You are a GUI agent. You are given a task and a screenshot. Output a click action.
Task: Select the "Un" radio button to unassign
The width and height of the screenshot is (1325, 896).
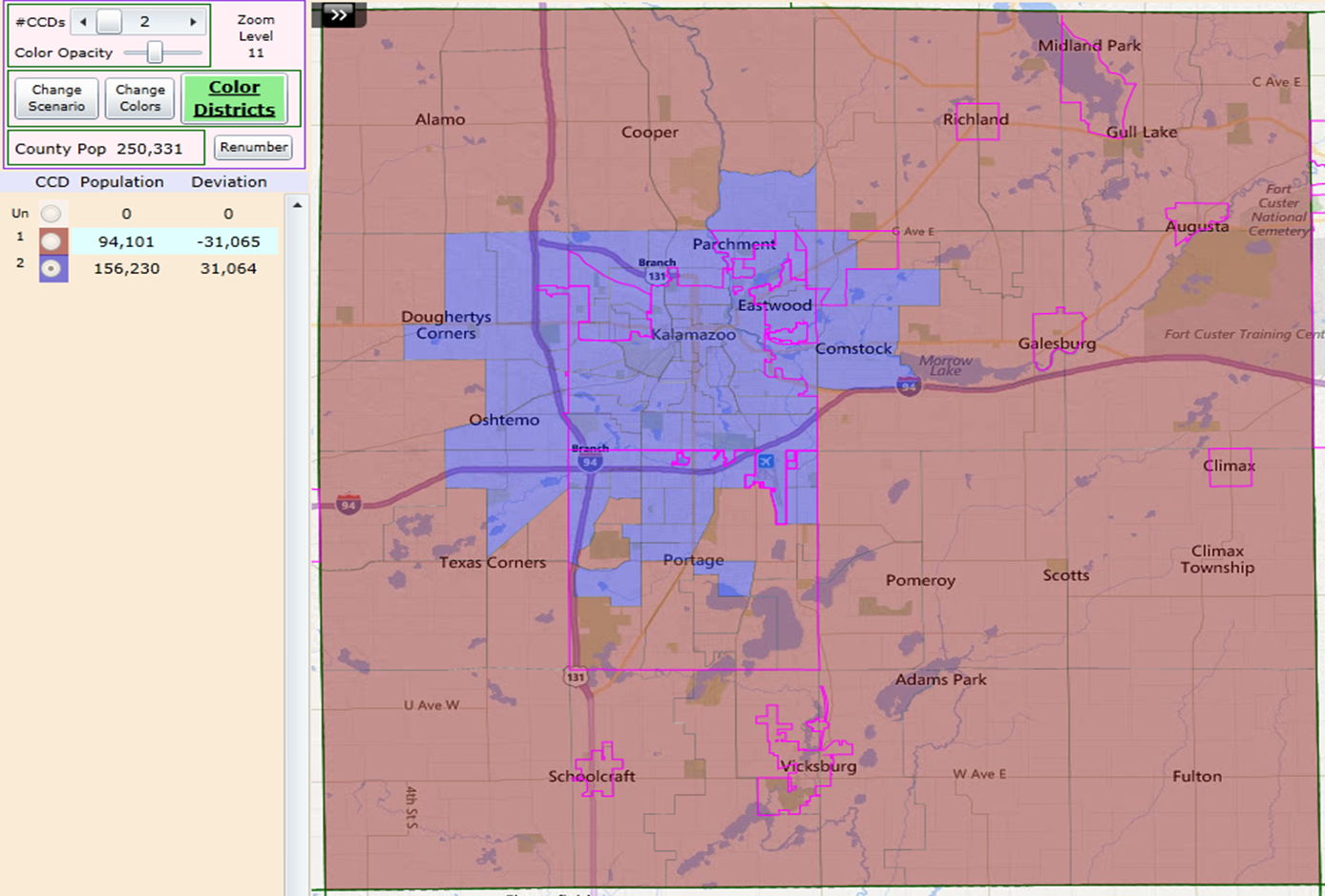[x=50, y=213]
